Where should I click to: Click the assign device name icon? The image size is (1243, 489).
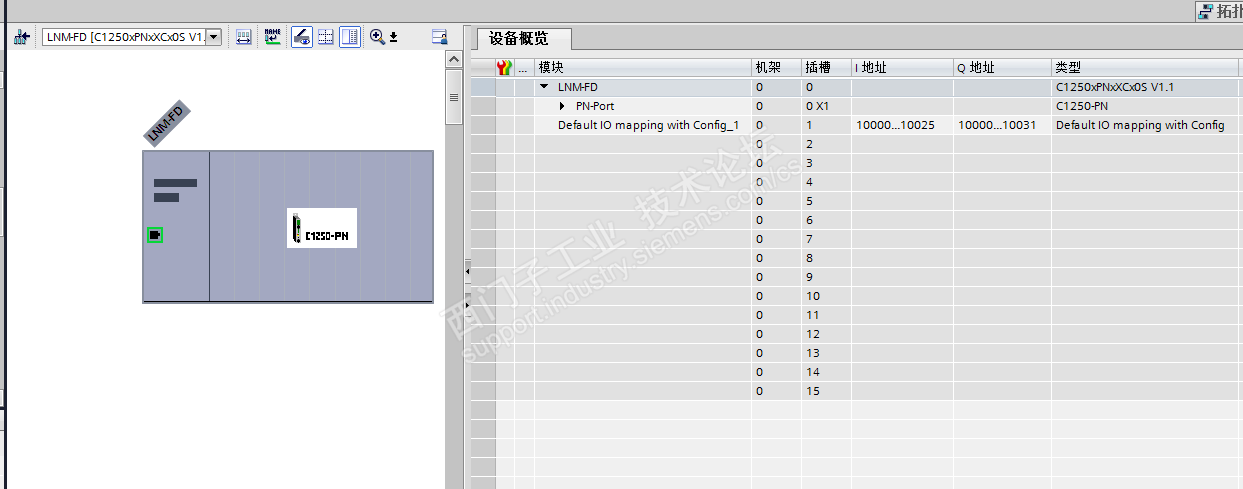(x=273, y=37)
